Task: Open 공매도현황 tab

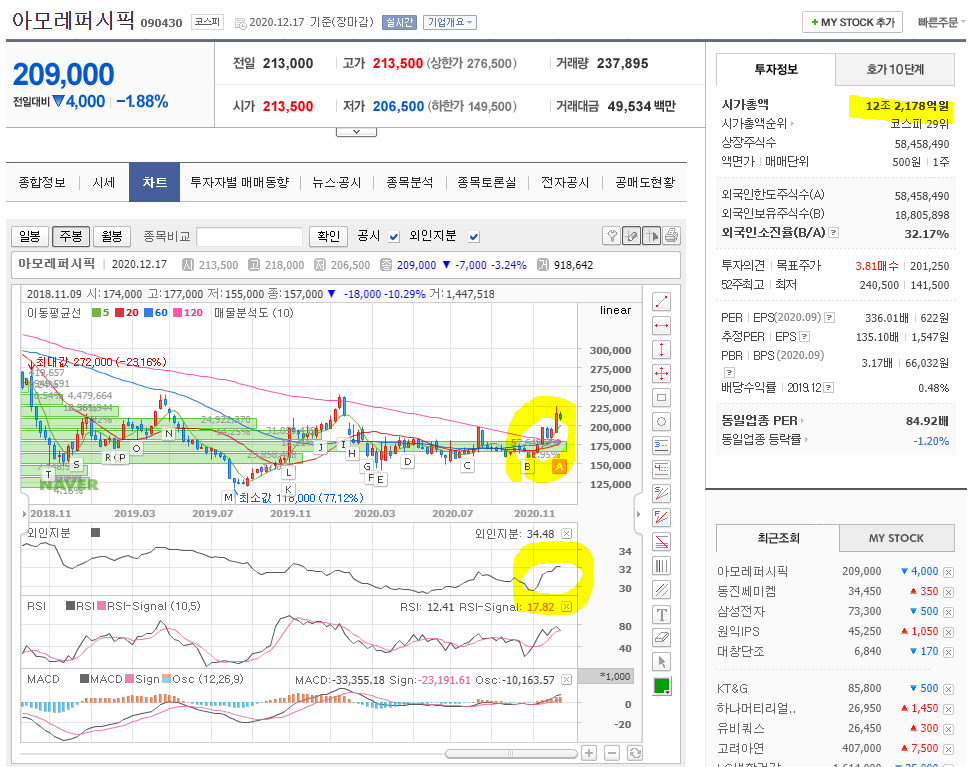Action: [x=645, y=182]
